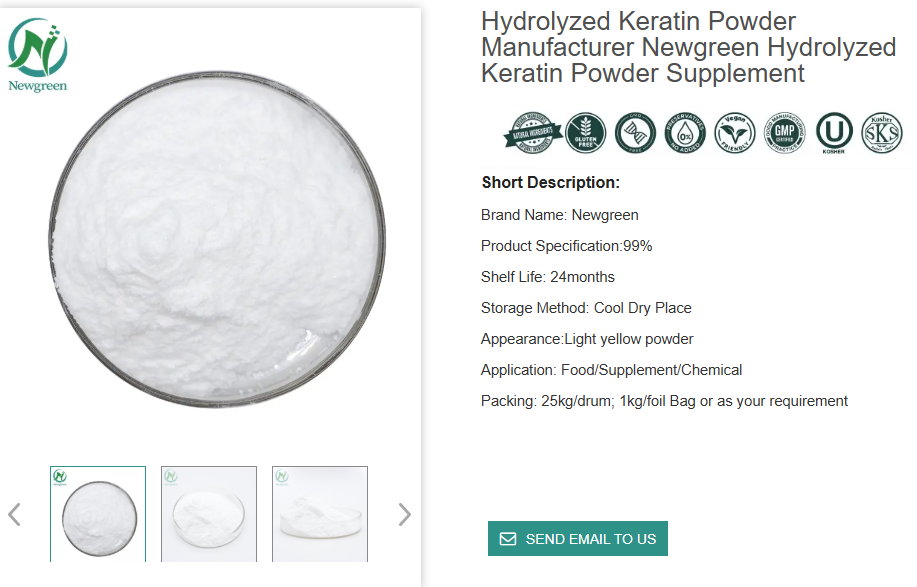
Task: Click the SKS Kosher badge
Action: 882,133
